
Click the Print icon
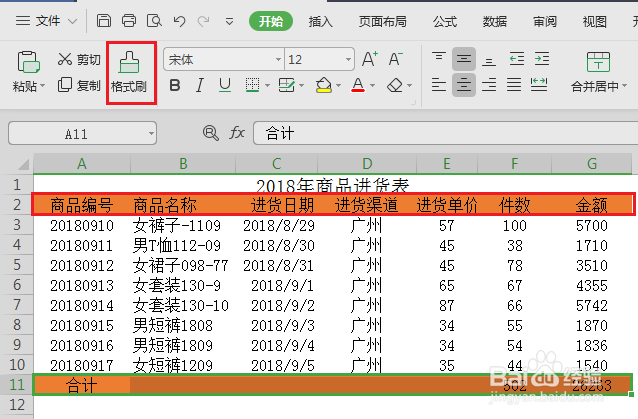pyautogui.click(x=129, y=21)
